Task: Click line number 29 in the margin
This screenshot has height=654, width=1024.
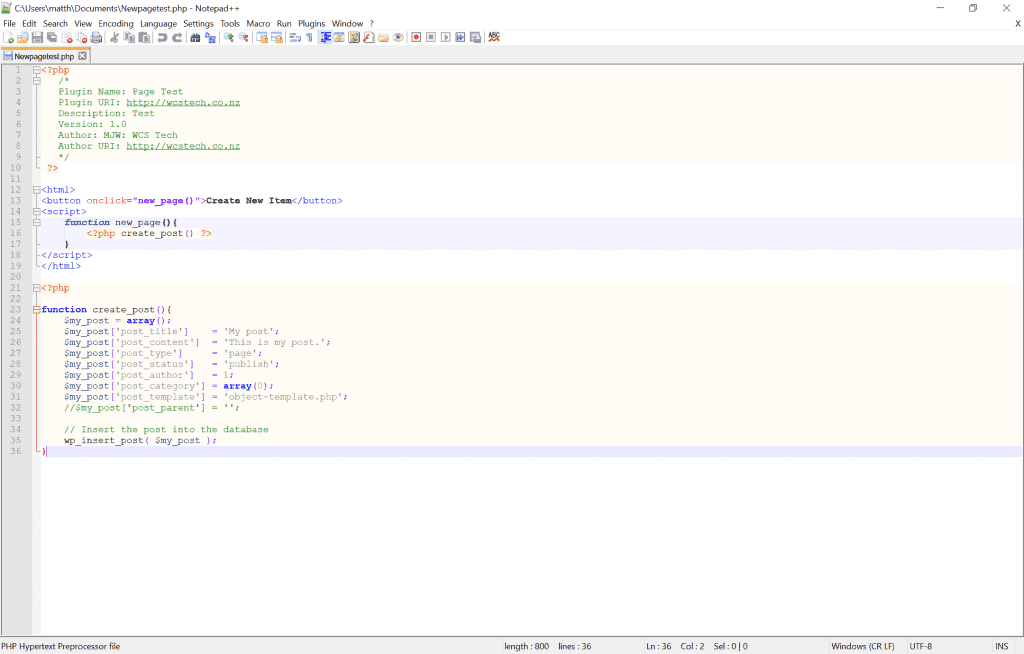Action: click(x=15, y=375)
